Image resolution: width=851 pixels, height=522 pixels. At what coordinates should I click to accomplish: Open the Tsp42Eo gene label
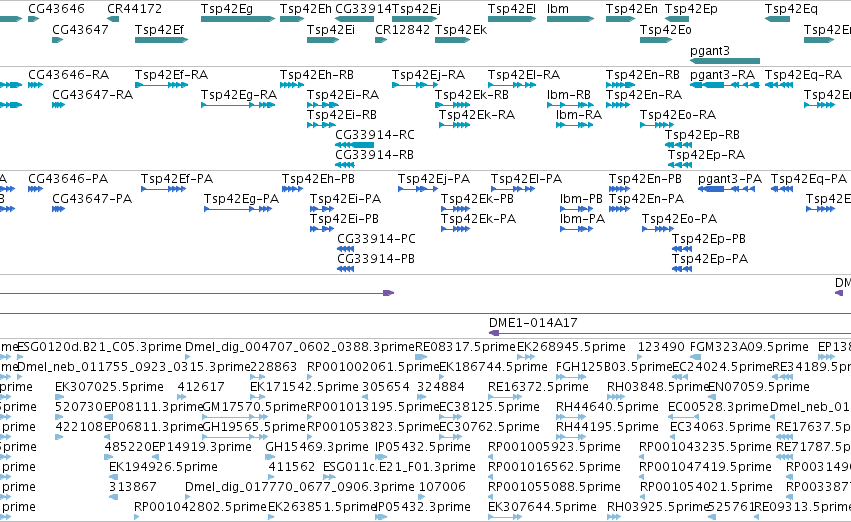[x=665, y=29]
